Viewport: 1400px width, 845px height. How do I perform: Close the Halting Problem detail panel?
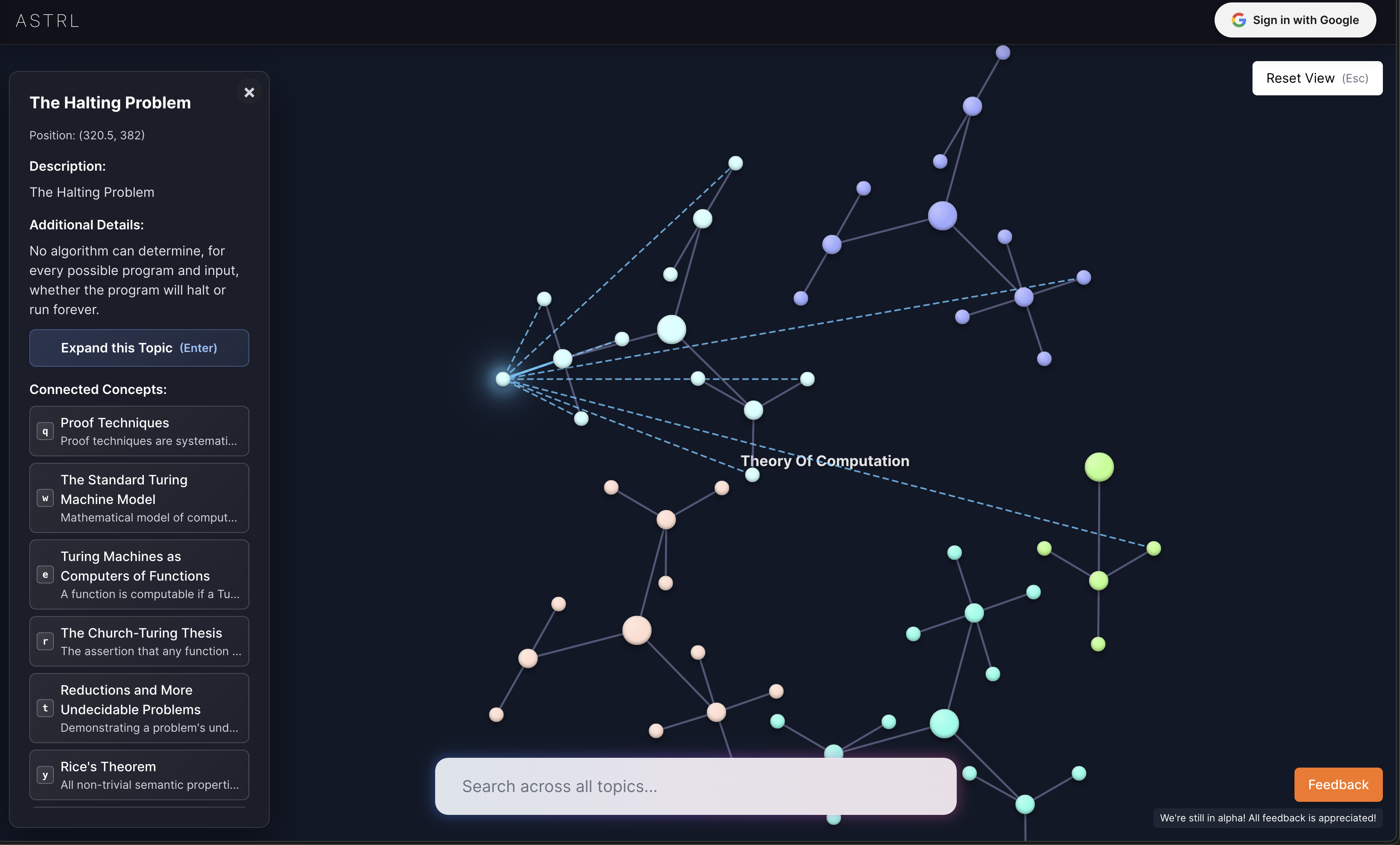point(249,92)
